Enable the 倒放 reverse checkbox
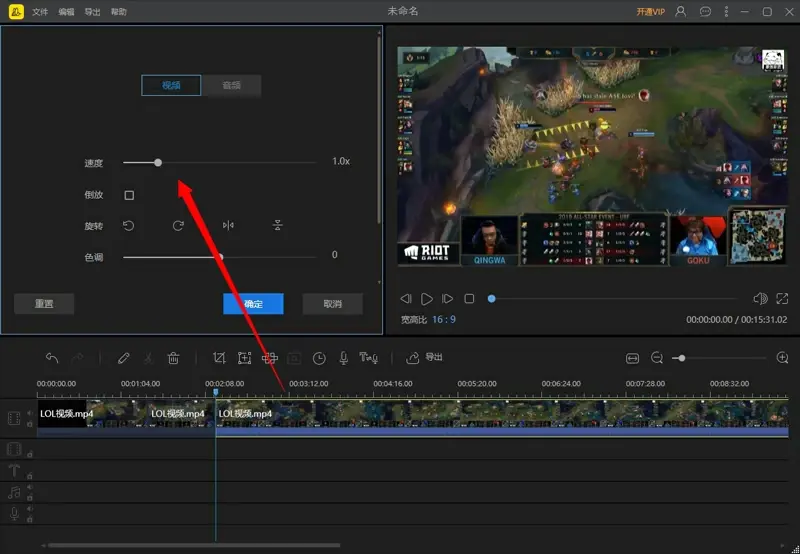This screenshot has width=800, height=554. click(x=129, y=195)
